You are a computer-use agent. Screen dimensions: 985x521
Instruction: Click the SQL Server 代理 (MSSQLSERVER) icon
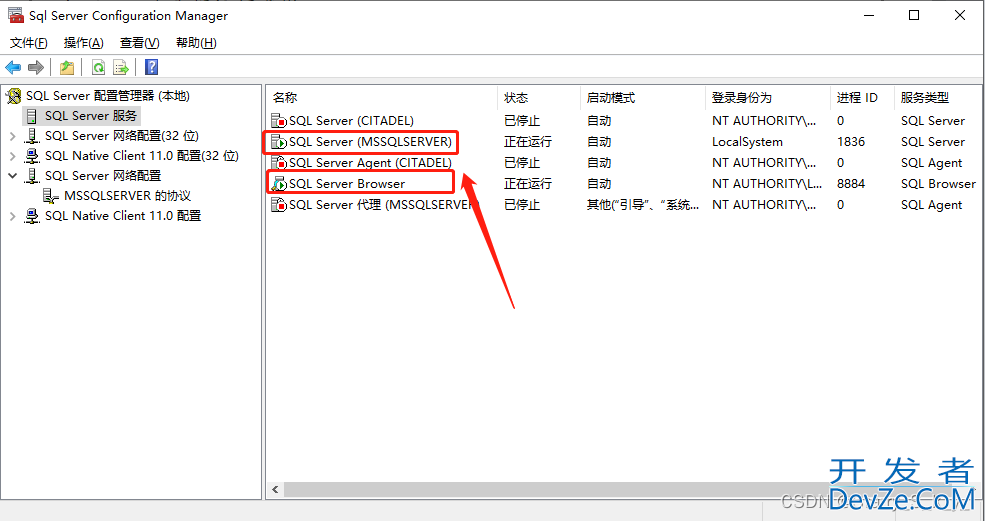tap(279, 205)
